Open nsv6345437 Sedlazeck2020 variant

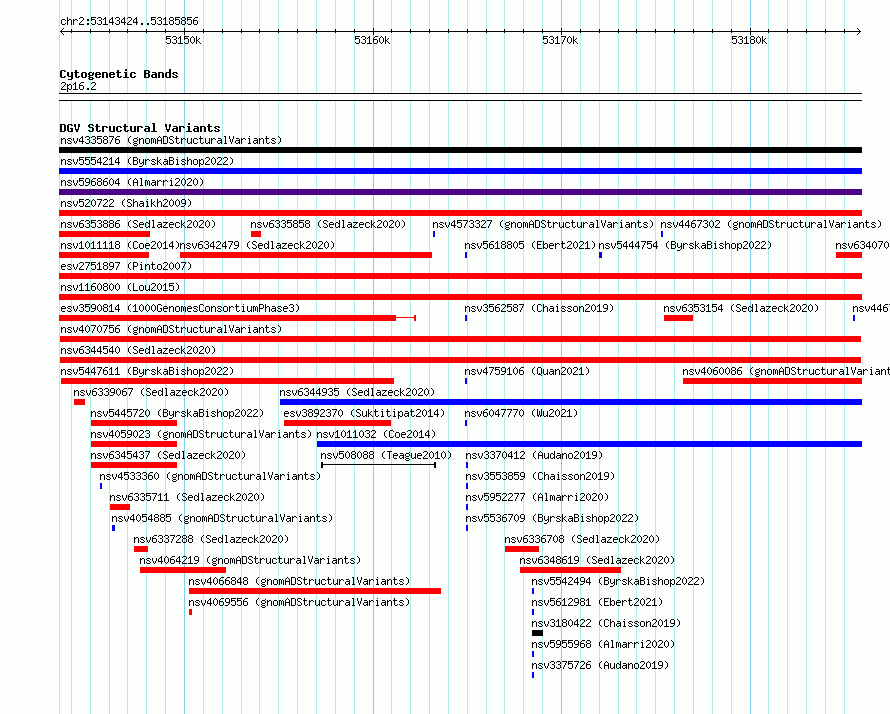coord(168,455)
